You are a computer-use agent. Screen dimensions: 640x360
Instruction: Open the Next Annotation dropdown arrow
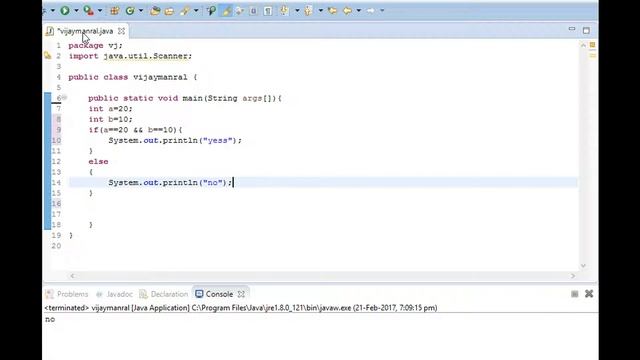pos(297,11)
